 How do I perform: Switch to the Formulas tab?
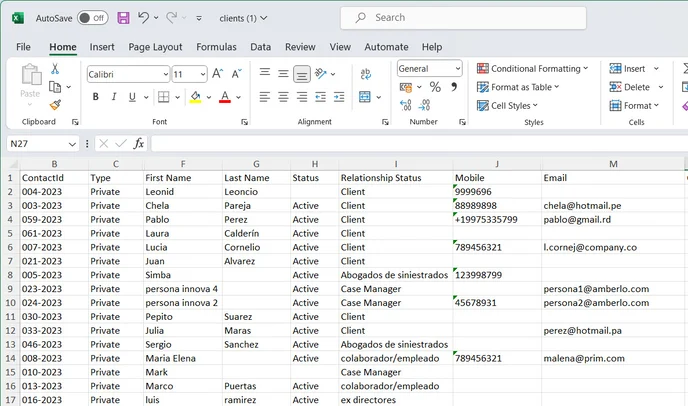click(216, 47)
